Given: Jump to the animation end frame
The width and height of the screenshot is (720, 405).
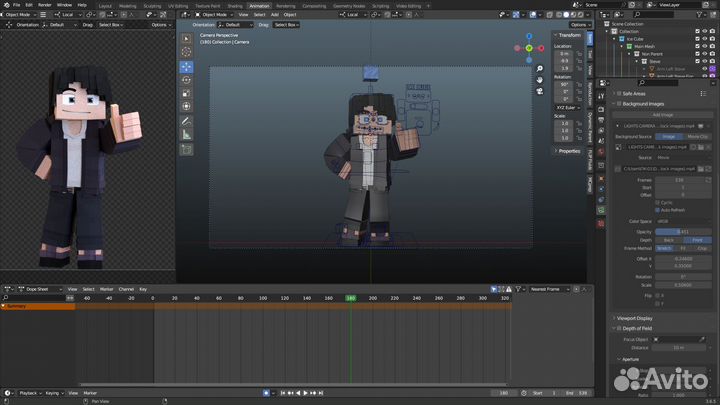Looking at the screenshot, I should (x=321, y=393).
